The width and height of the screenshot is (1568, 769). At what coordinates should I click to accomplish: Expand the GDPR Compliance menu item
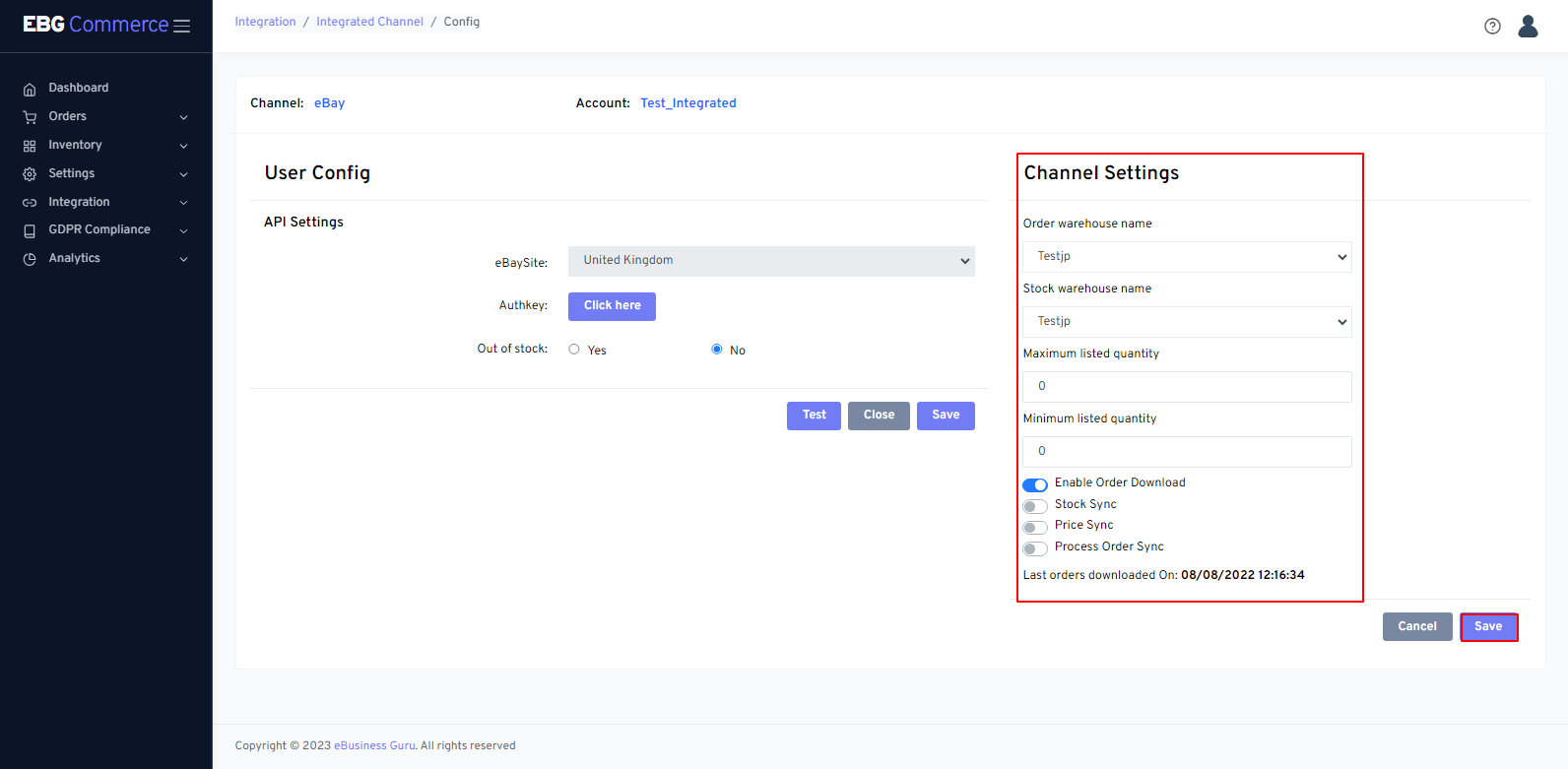pyautogui.click(x=104, y=229)
